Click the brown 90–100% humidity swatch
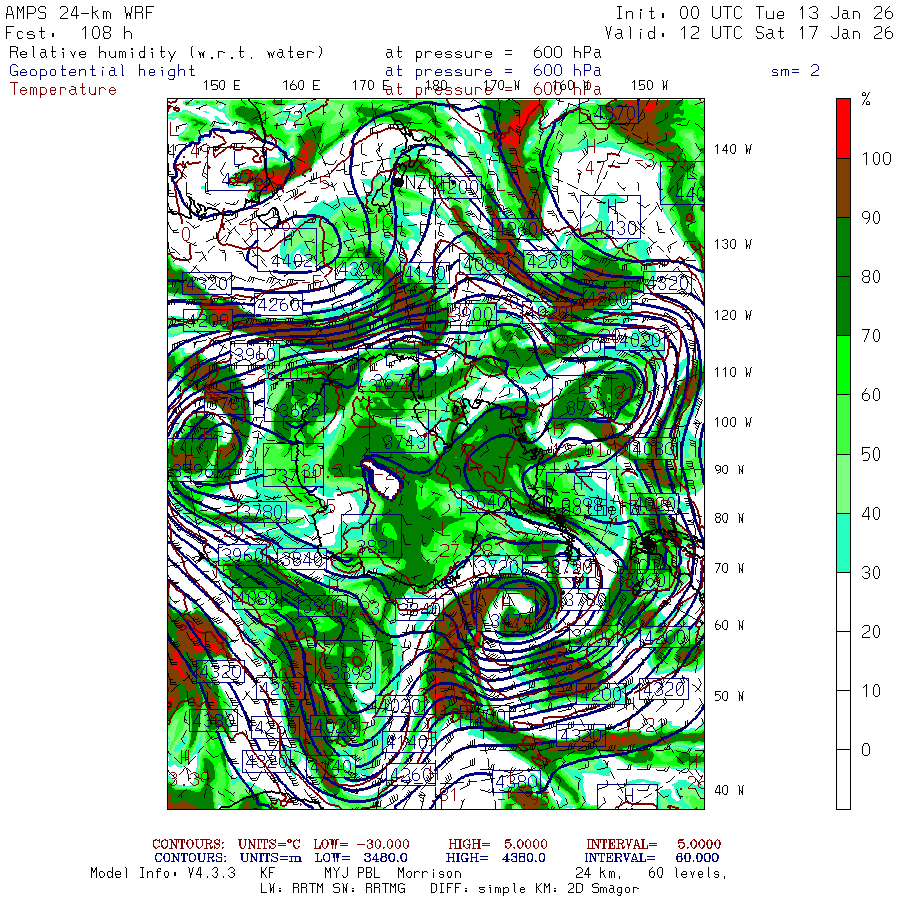This screenshot has height=900, width=900. 843,187
